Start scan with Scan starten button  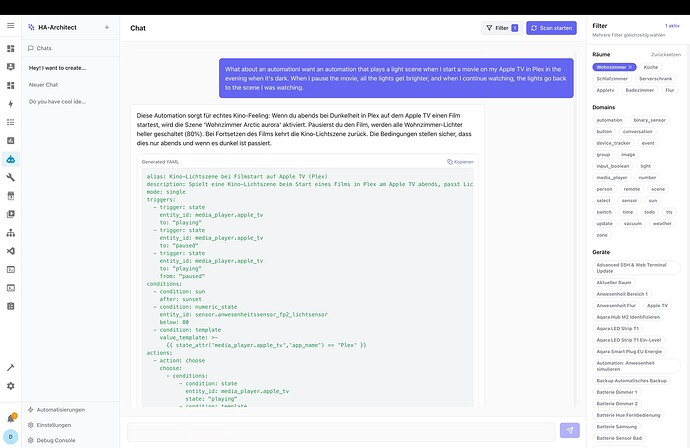[x=551, y=28]
